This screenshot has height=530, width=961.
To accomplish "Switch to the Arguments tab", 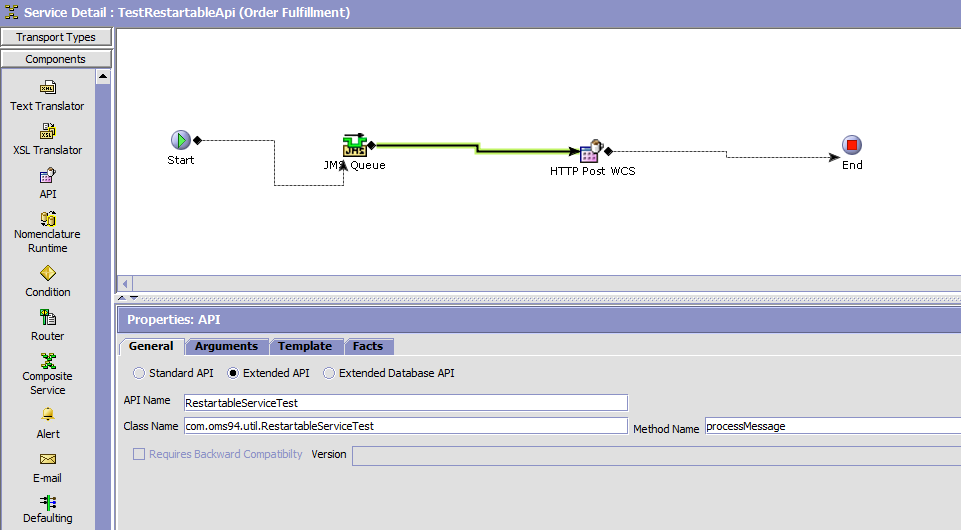I will (x=226, y=346).
